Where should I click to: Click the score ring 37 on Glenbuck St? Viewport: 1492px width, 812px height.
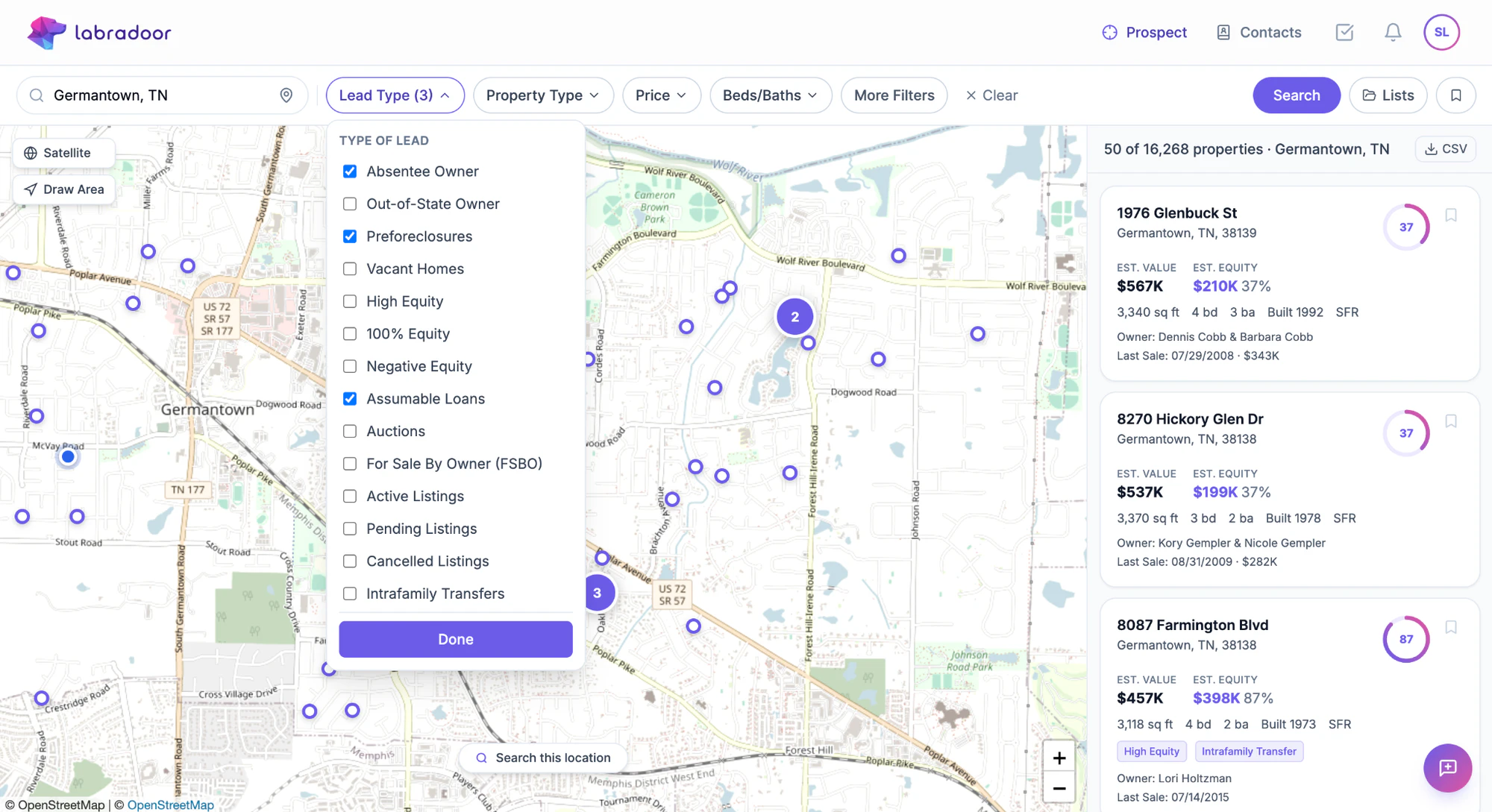[1405, 227]
